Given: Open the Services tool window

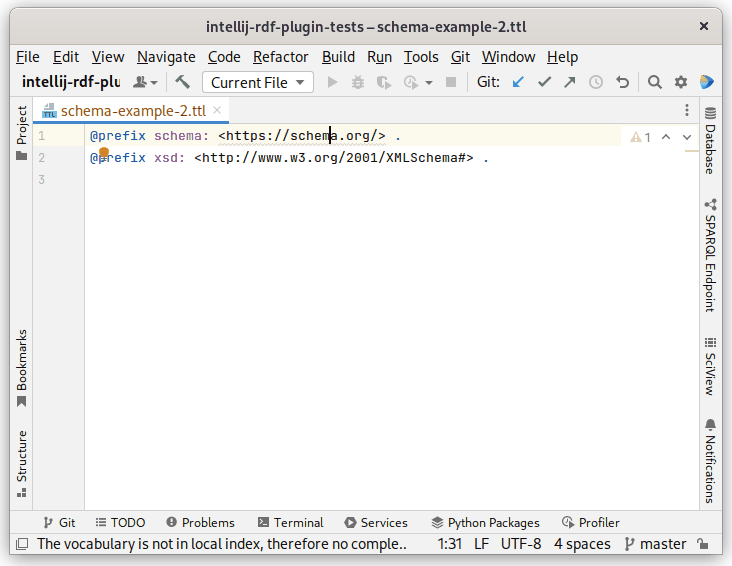Looking at the screenshot, I should (376, 523).
